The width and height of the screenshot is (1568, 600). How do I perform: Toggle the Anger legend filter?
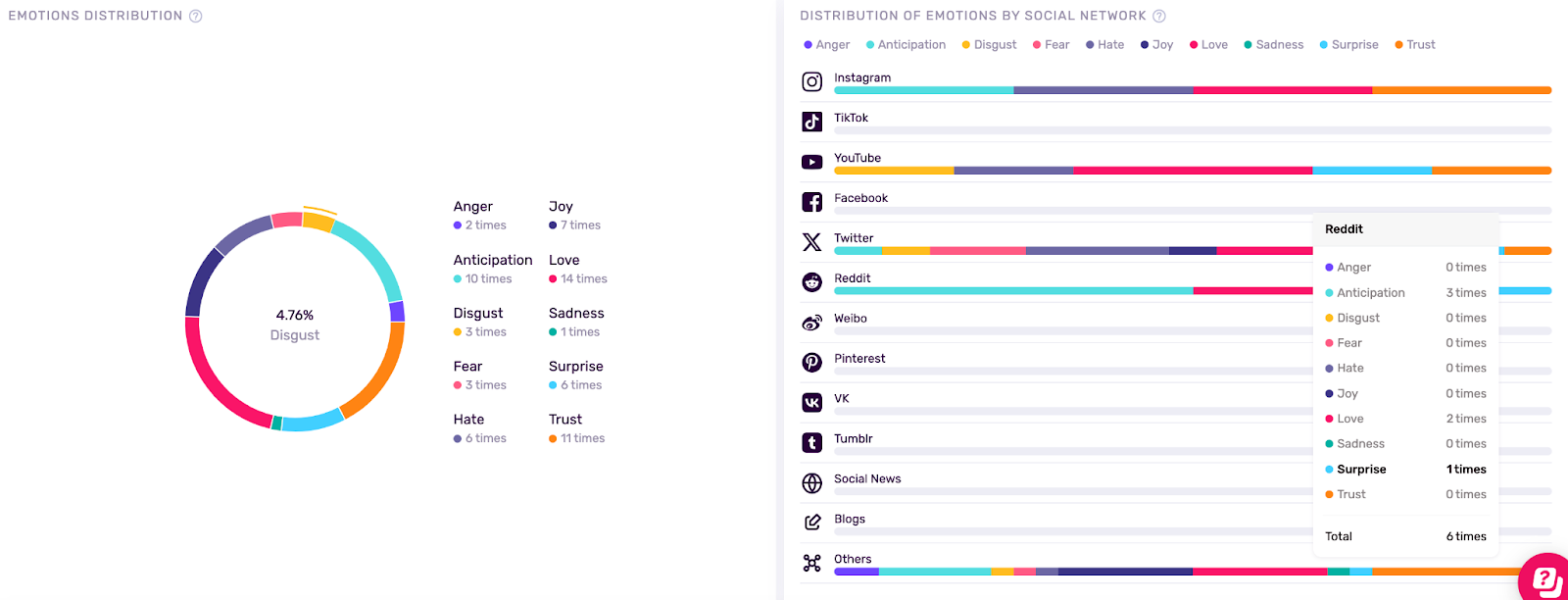click(x=827, y=45)
